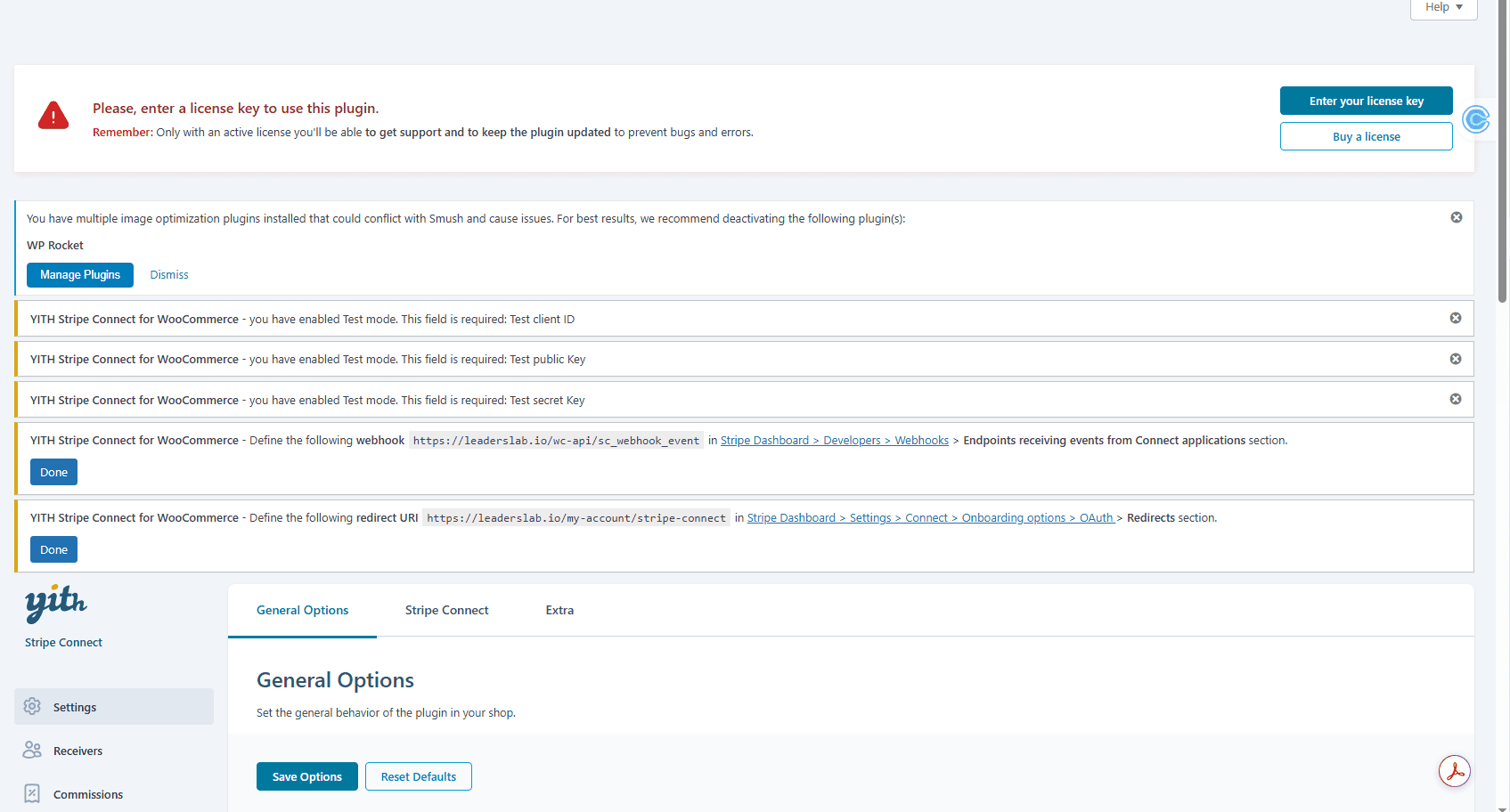Switch to the Stripe Connect tab
The height and width of the screenshot is (812, 1510).
click(446, 611)
